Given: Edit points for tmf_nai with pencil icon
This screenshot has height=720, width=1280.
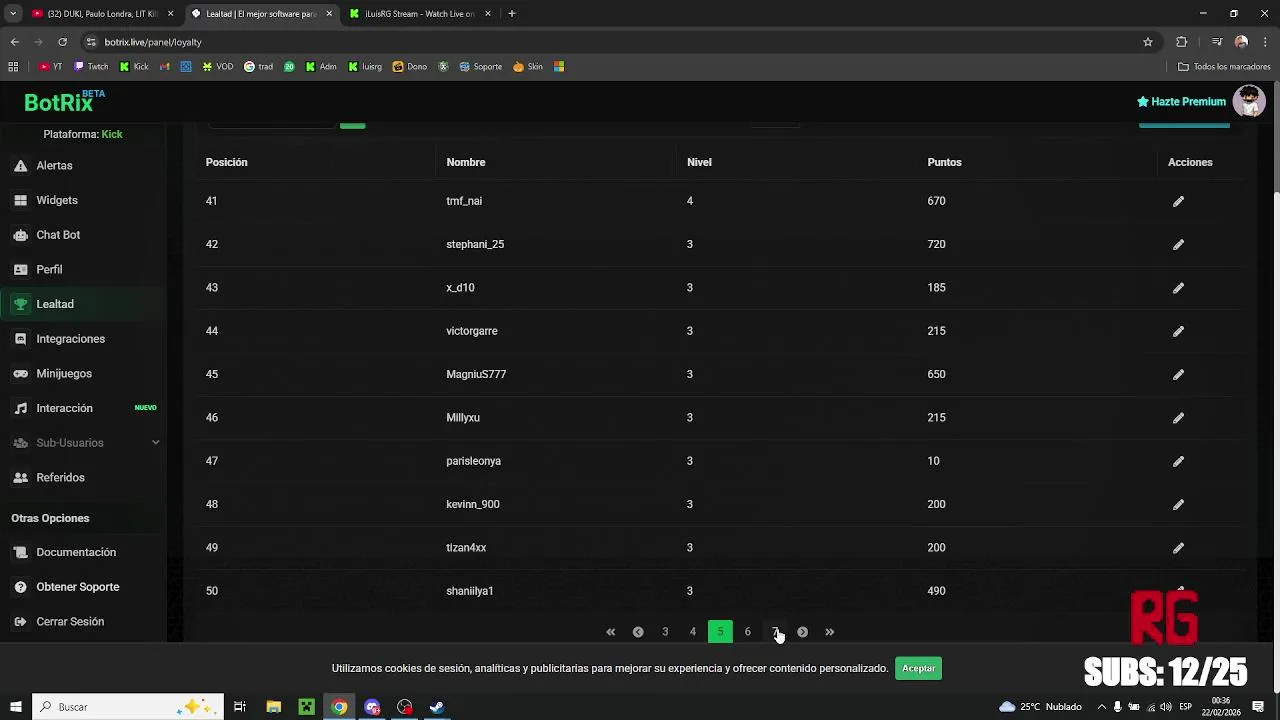Looking at the screenshot, I should pyautogui.click(x=1178, y=201).
